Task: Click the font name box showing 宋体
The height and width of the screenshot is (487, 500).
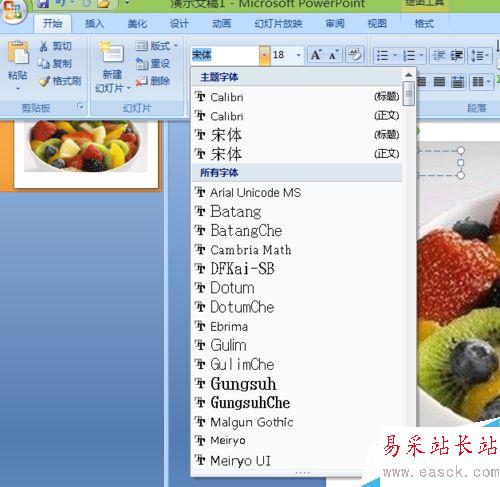Action: 225,55
